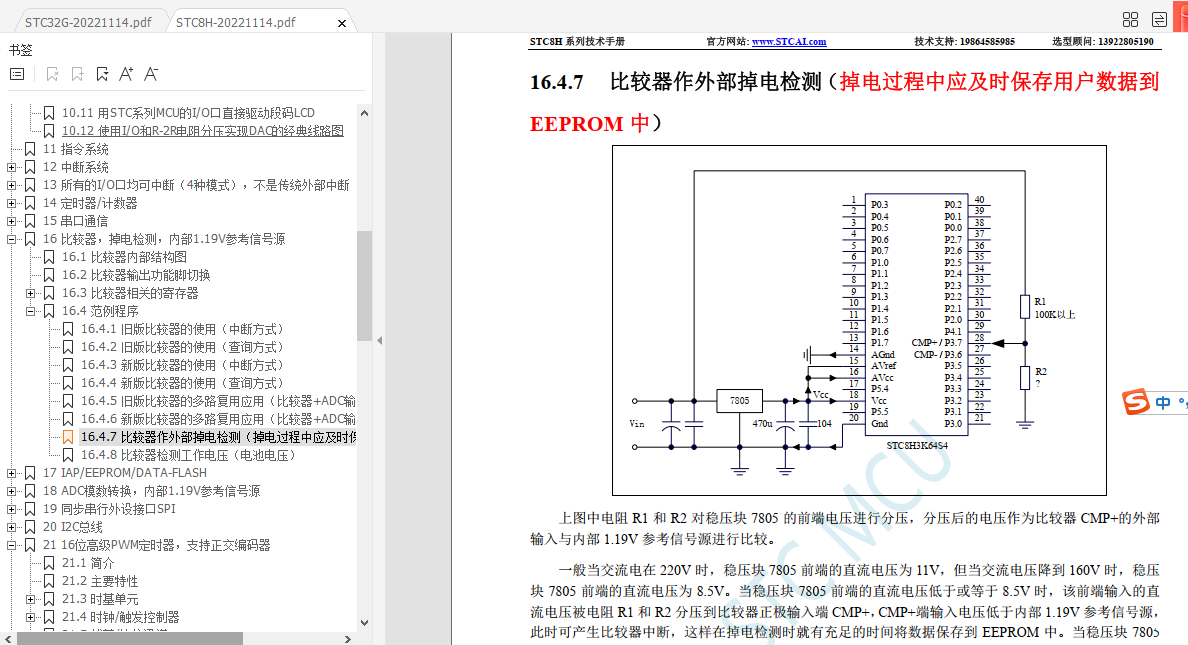1188x645 pixels.
Task: Expand bookmark 21.4 时钟/触发控制器
Action: coord(30,617)
